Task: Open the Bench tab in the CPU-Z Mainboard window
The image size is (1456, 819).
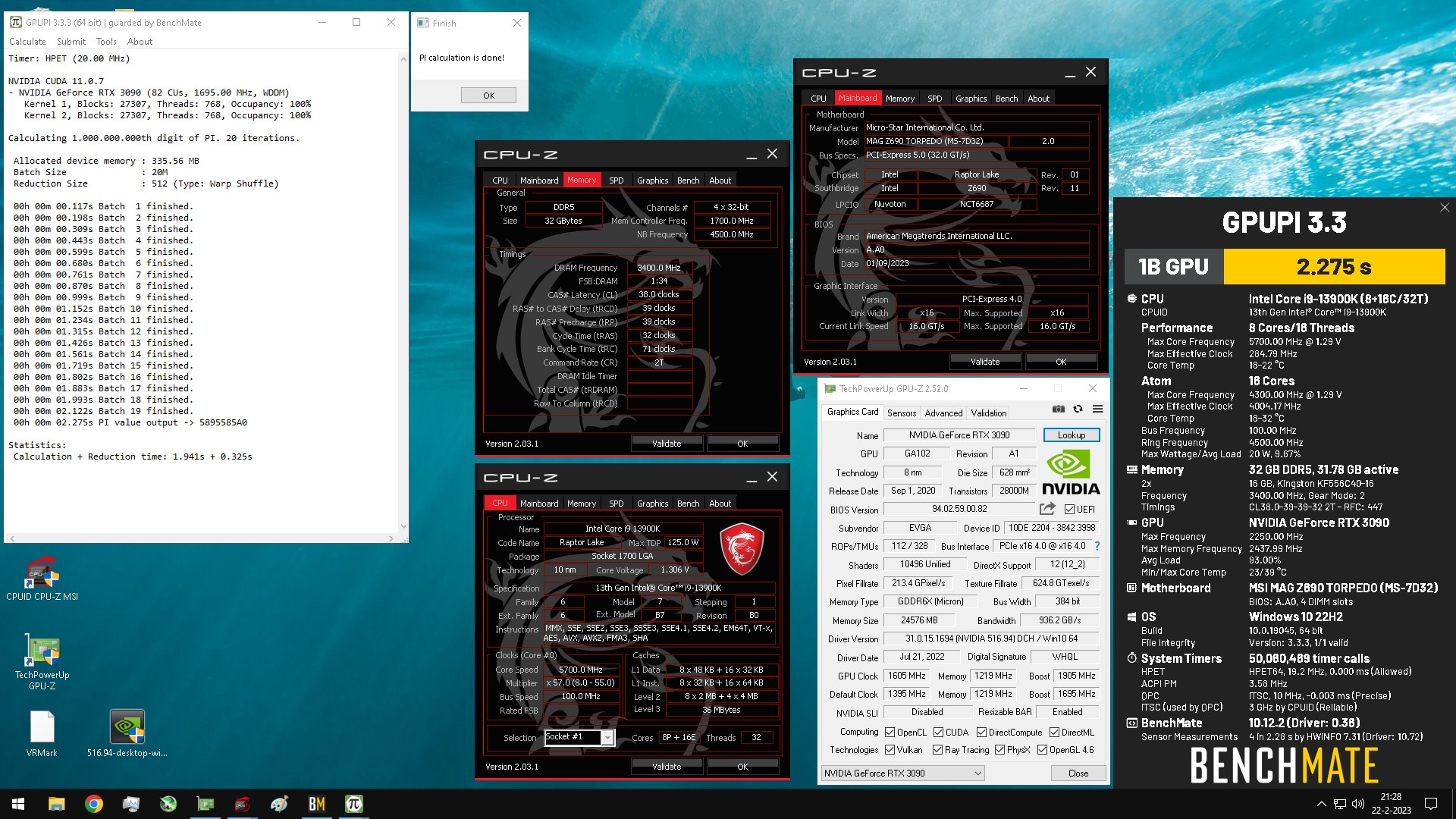Action: pyautogui.click(x=1006, y=99)
